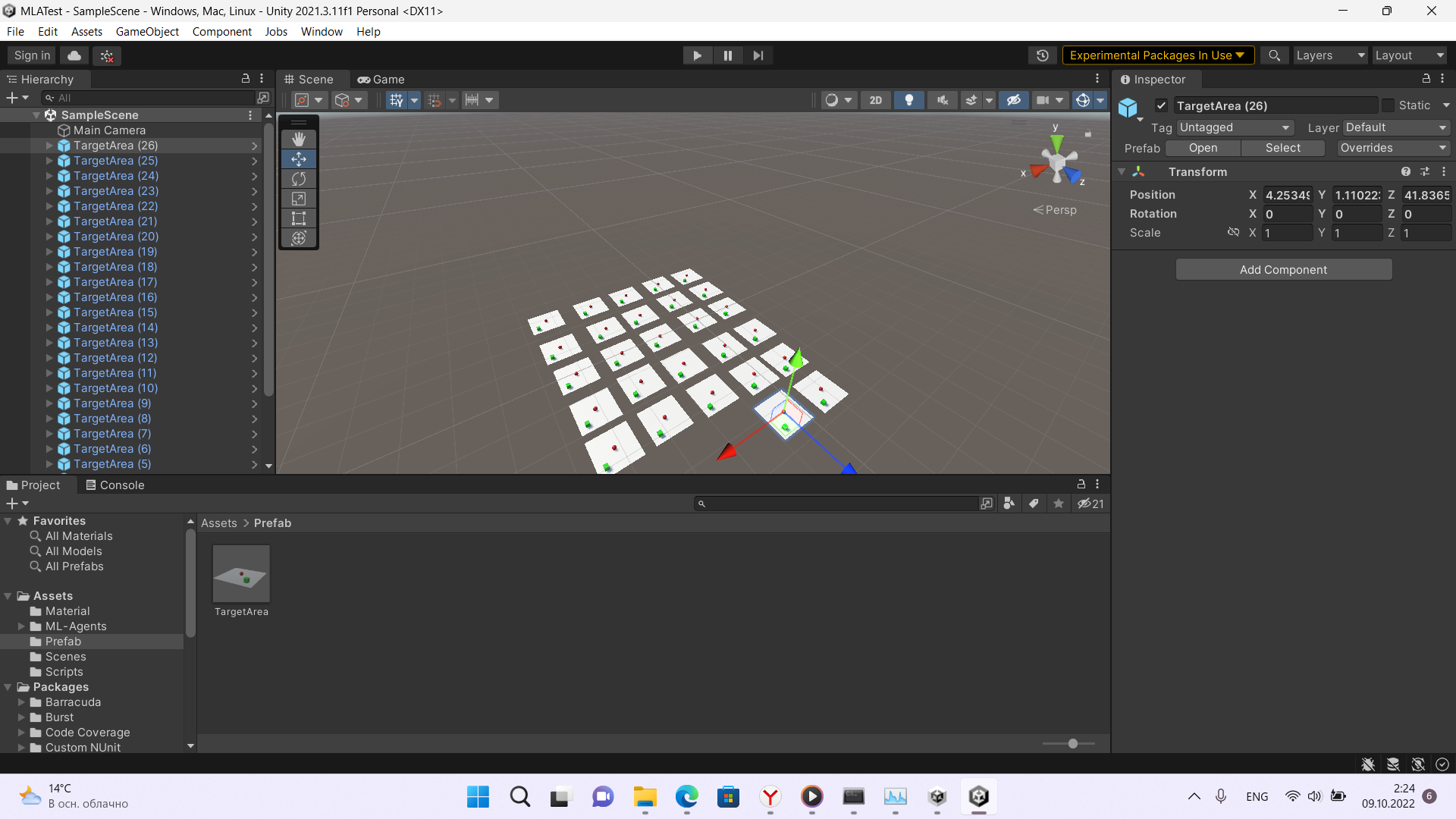
Task: Click the Transform help icon
Action: [1406, 172]
